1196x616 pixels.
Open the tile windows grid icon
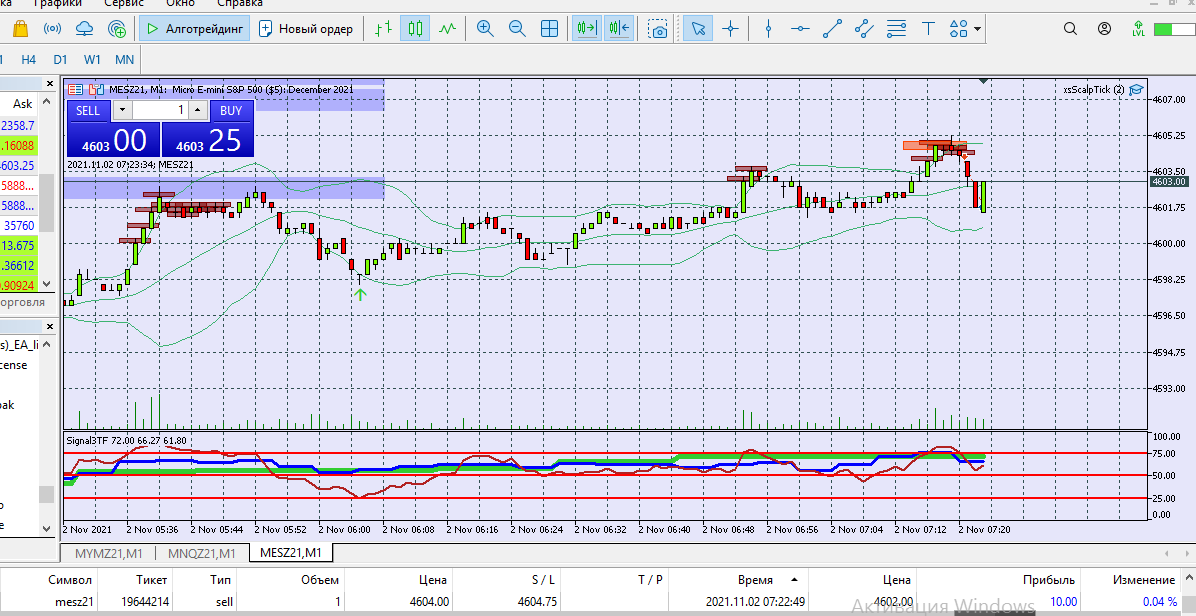click(549, 29)
